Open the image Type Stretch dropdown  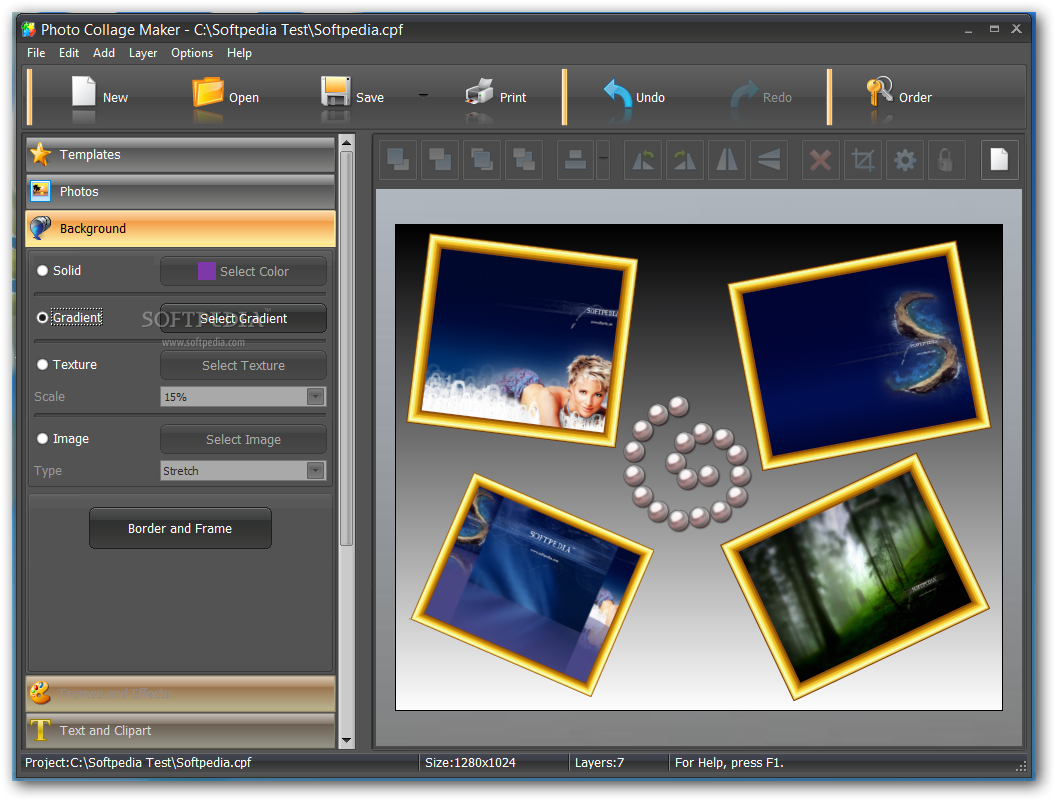coord(243,471)
